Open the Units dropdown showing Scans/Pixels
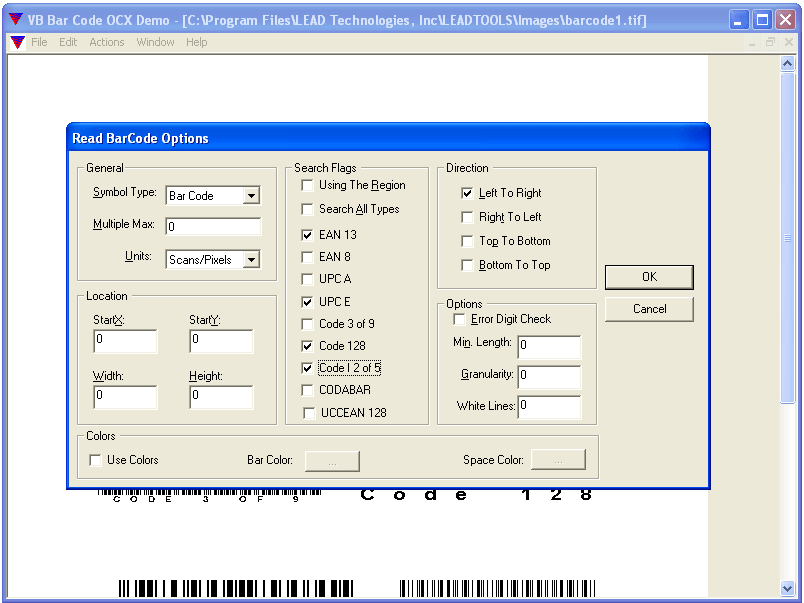The image size is (804, 603). click(250, 259)
